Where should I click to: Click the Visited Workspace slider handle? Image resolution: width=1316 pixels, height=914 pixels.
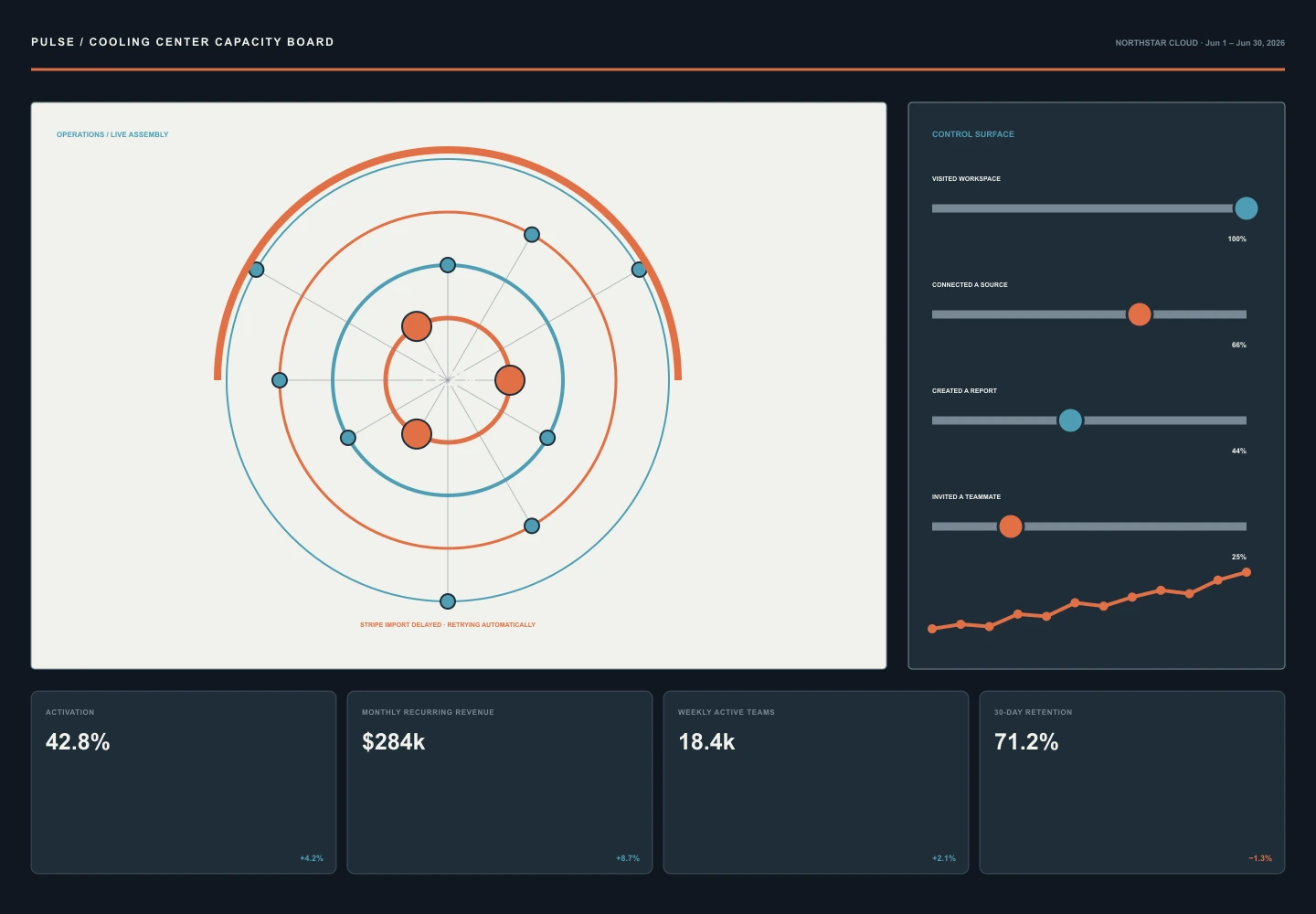pyautogui.click(x=1246, y=208)
